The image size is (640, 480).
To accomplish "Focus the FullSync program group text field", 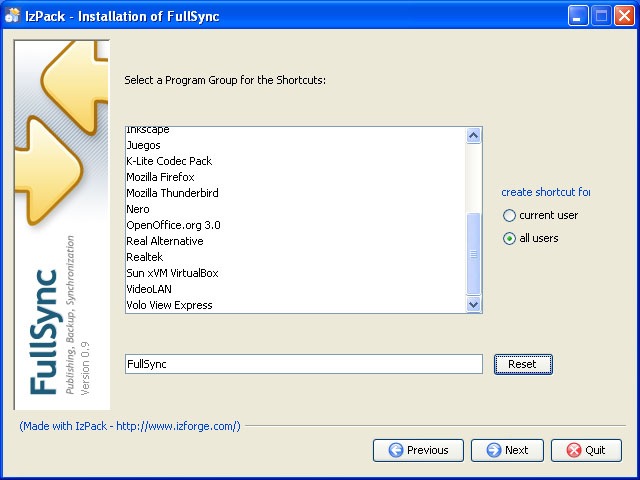I will click(304, 364).
